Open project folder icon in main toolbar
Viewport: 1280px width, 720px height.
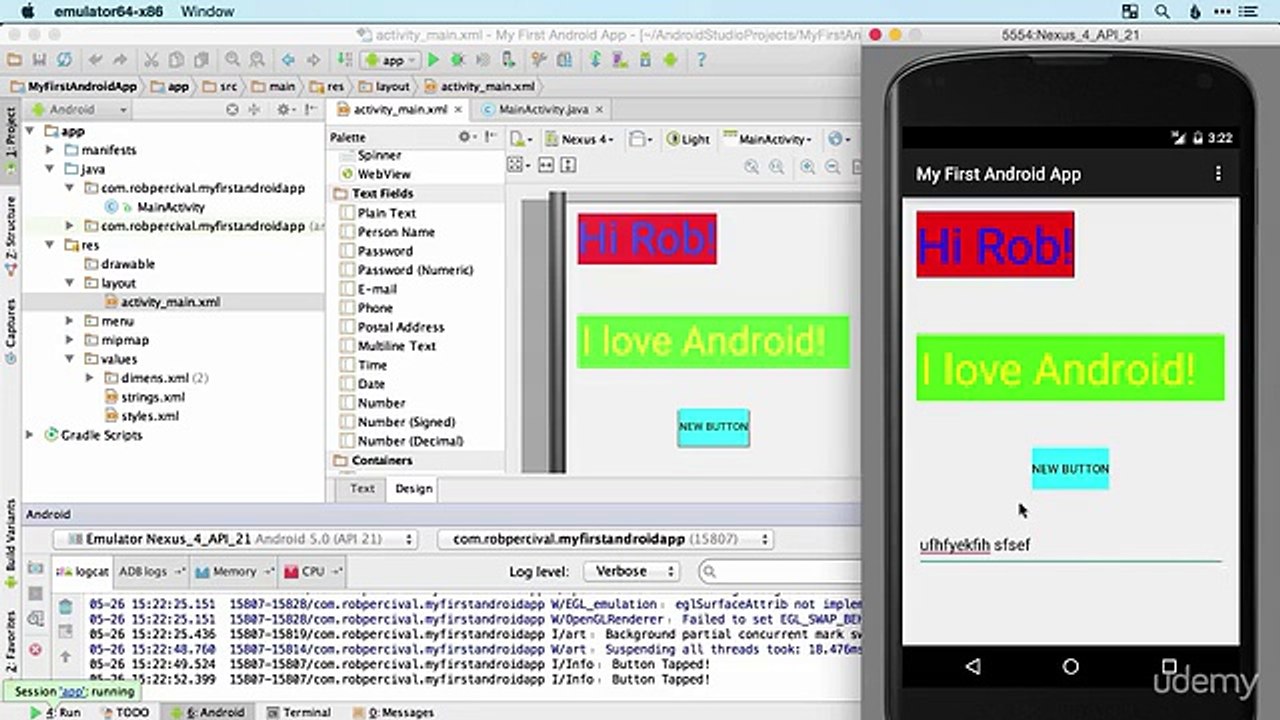pyautogui.click(x=14, y=60)
